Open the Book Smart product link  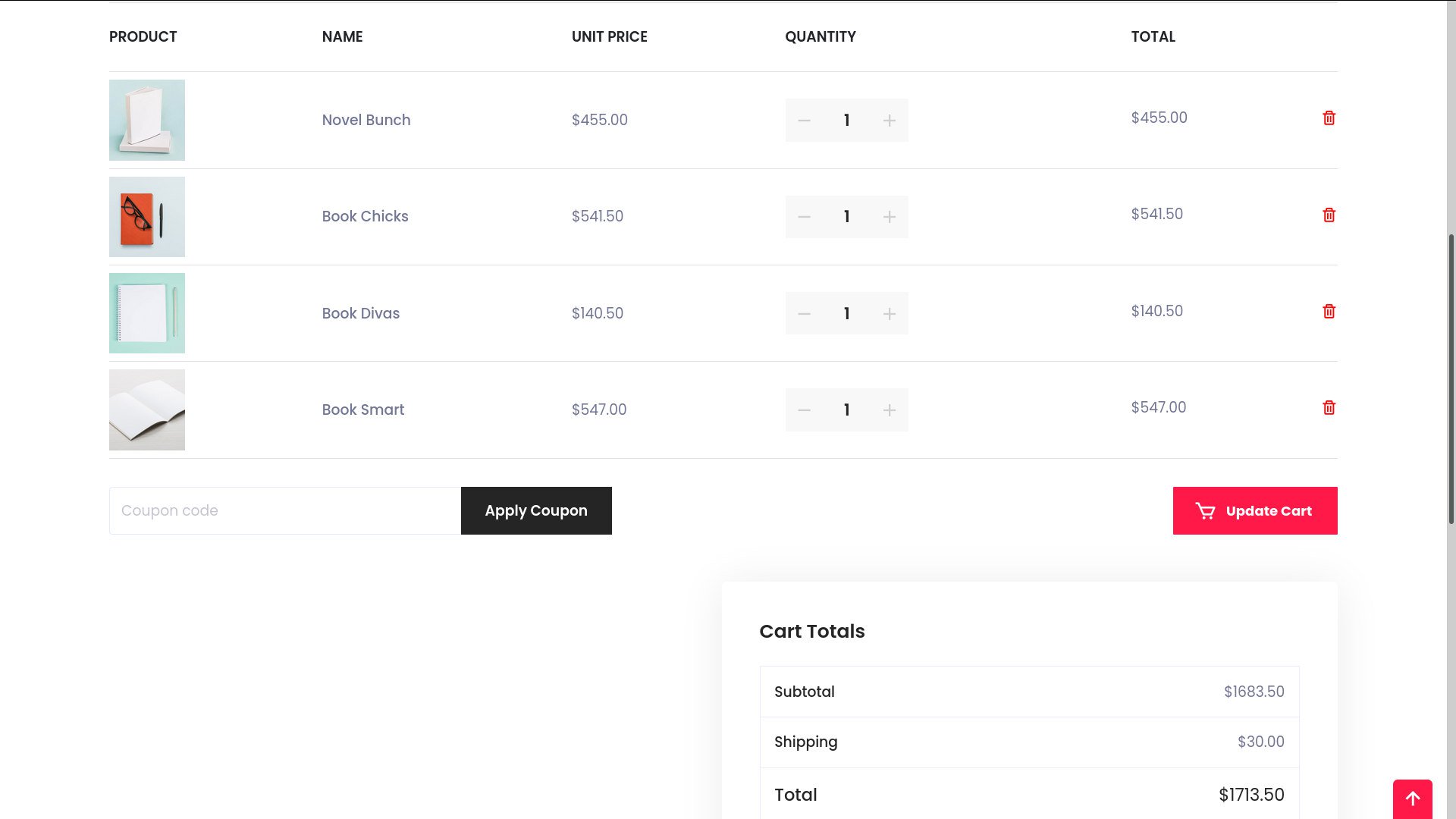(363, 410)
